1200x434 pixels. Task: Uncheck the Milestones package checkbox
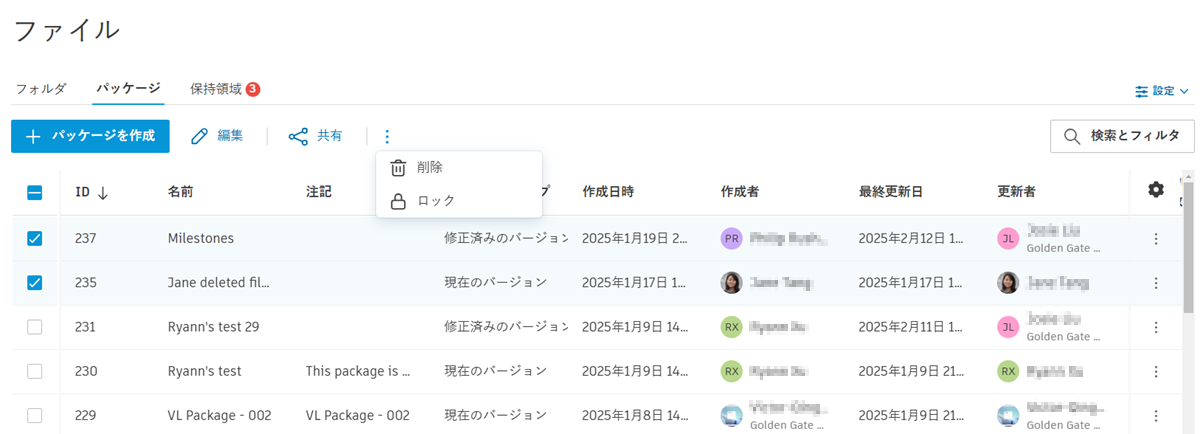(35, 238)
